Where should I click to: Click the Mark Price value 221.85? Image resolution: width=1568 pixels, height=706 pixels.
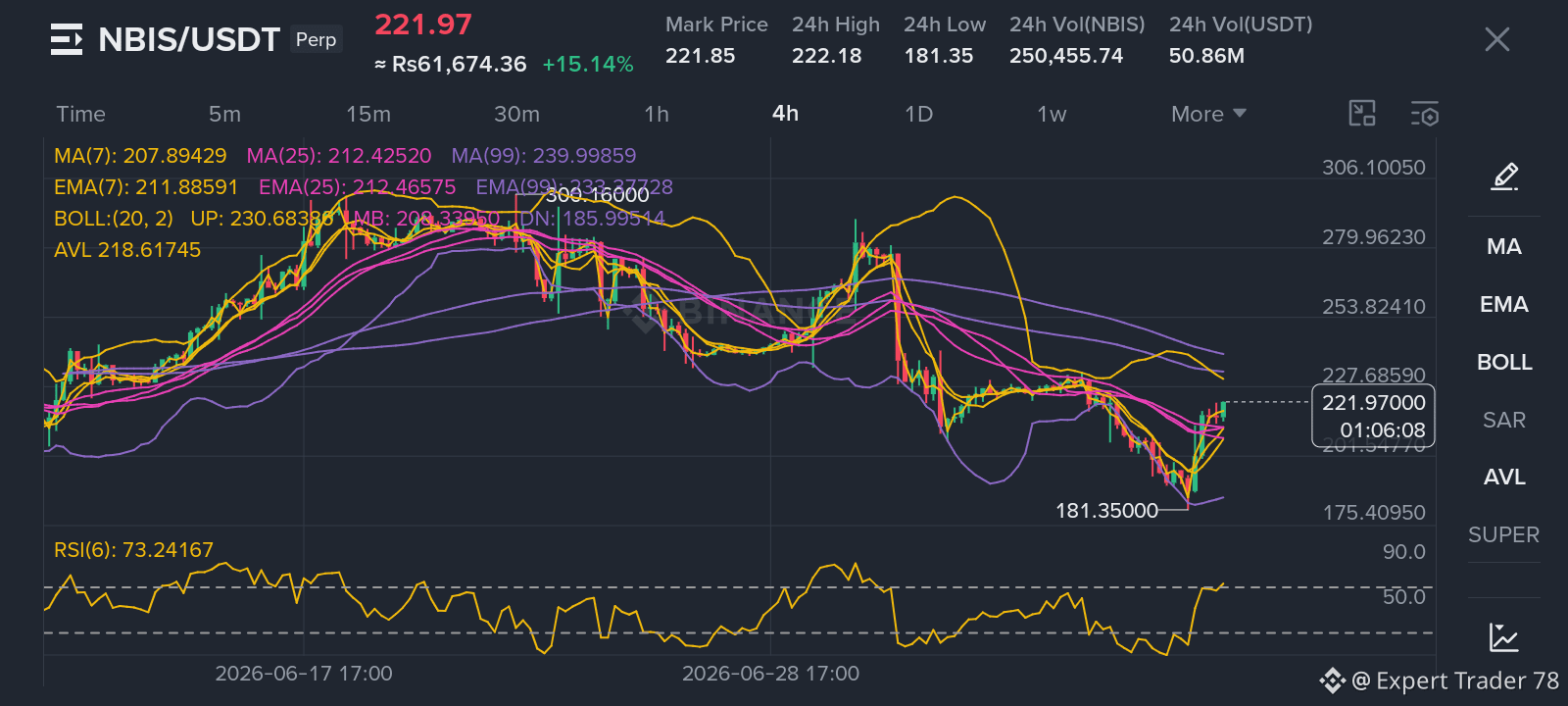[x=700, y=56]
